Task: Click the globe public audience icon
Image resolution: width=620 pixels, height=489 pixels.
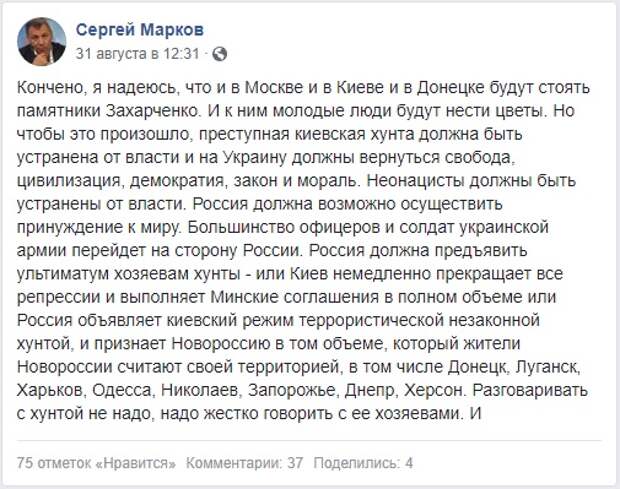Action: (x=219, y=54)
